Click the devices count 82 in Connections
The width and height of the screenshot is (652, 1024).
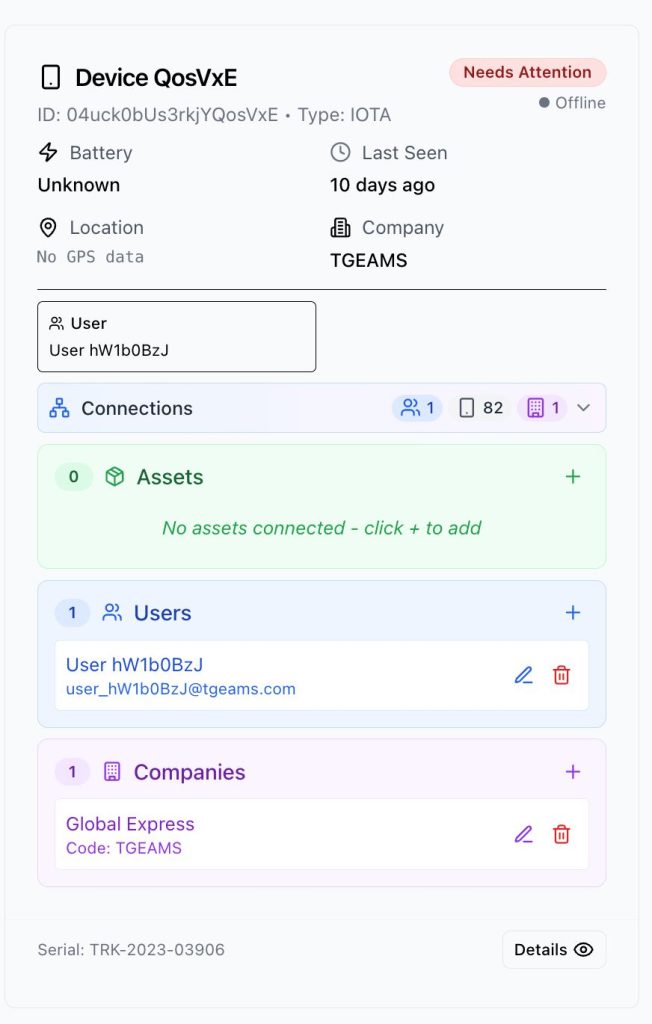tap(481, 408)
